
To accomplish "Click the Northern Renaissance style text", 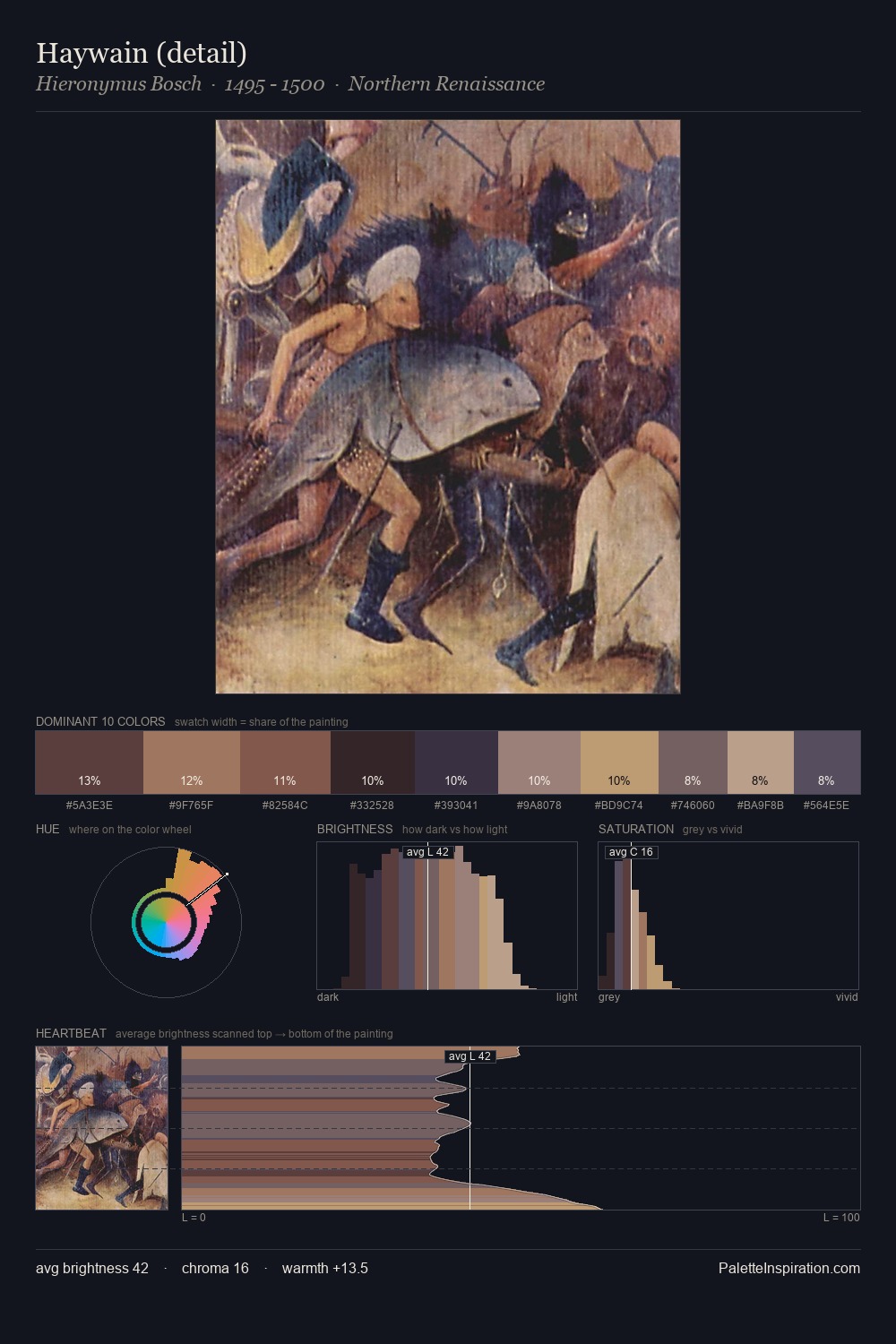I will (x=446, y=84).
